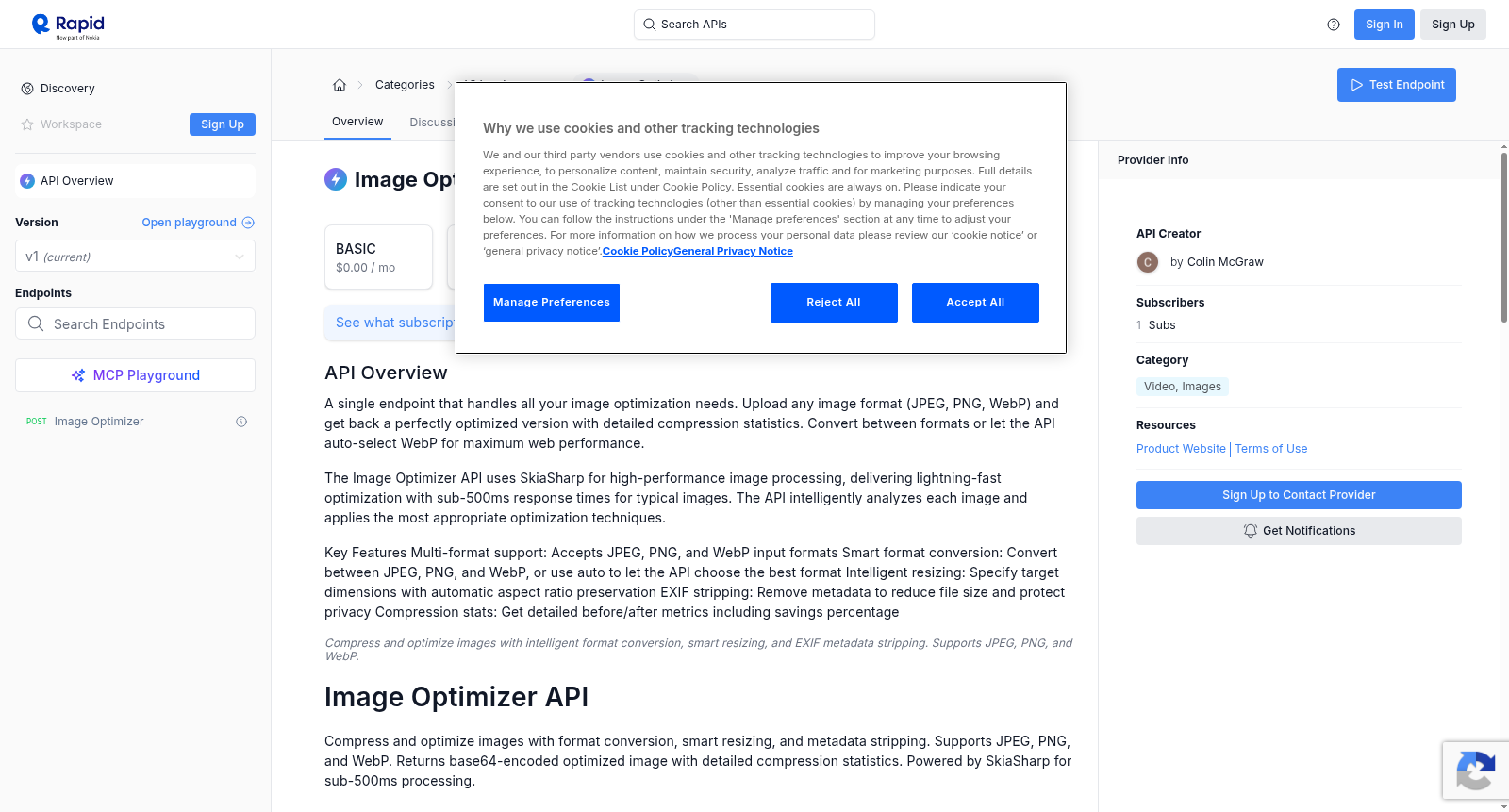1509x812 pixels.
Task: Click the Search Endpoints magnifier icon
Action: tap(36, 323)
